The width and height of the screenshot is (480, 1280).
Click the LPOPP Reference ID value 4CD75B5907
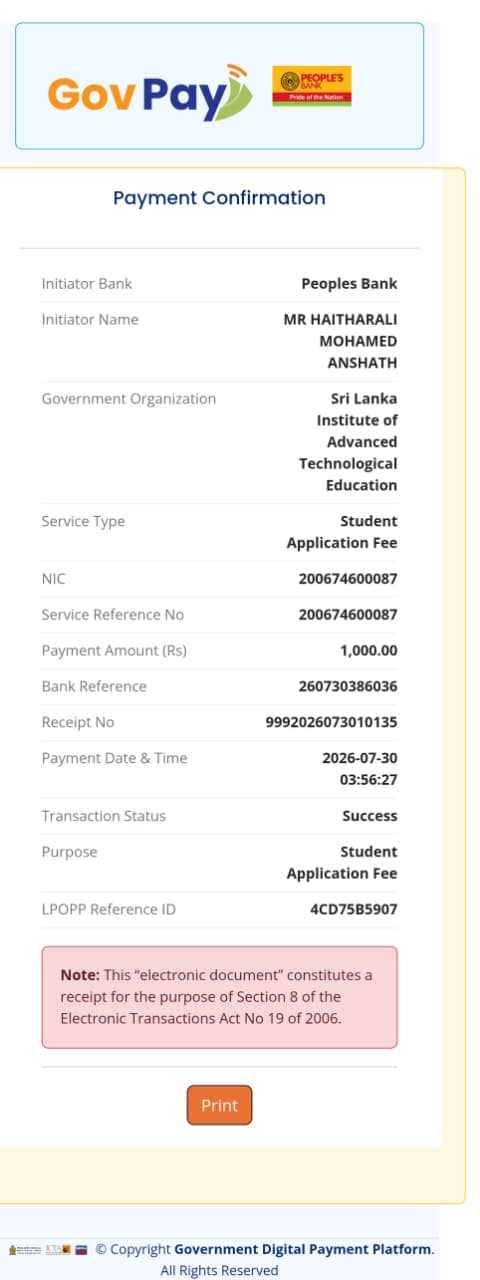pyautogui.click(x=354, y=910)
